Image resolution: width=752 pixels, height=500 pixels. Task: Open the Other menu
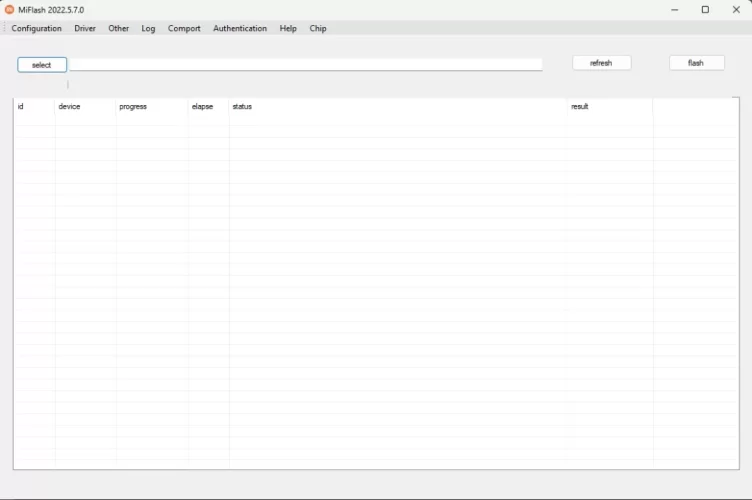pyautogui.click(x=119, y=29)
